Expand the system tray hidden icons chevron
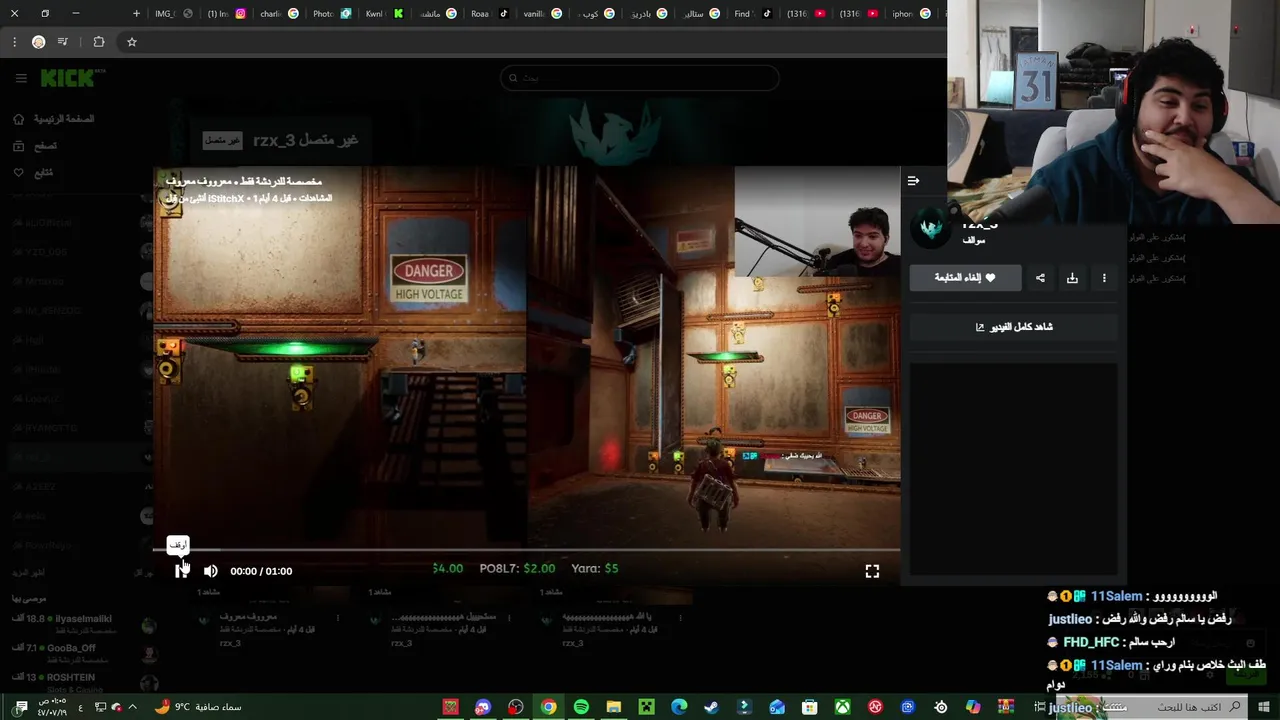 (x=132, y=707)
